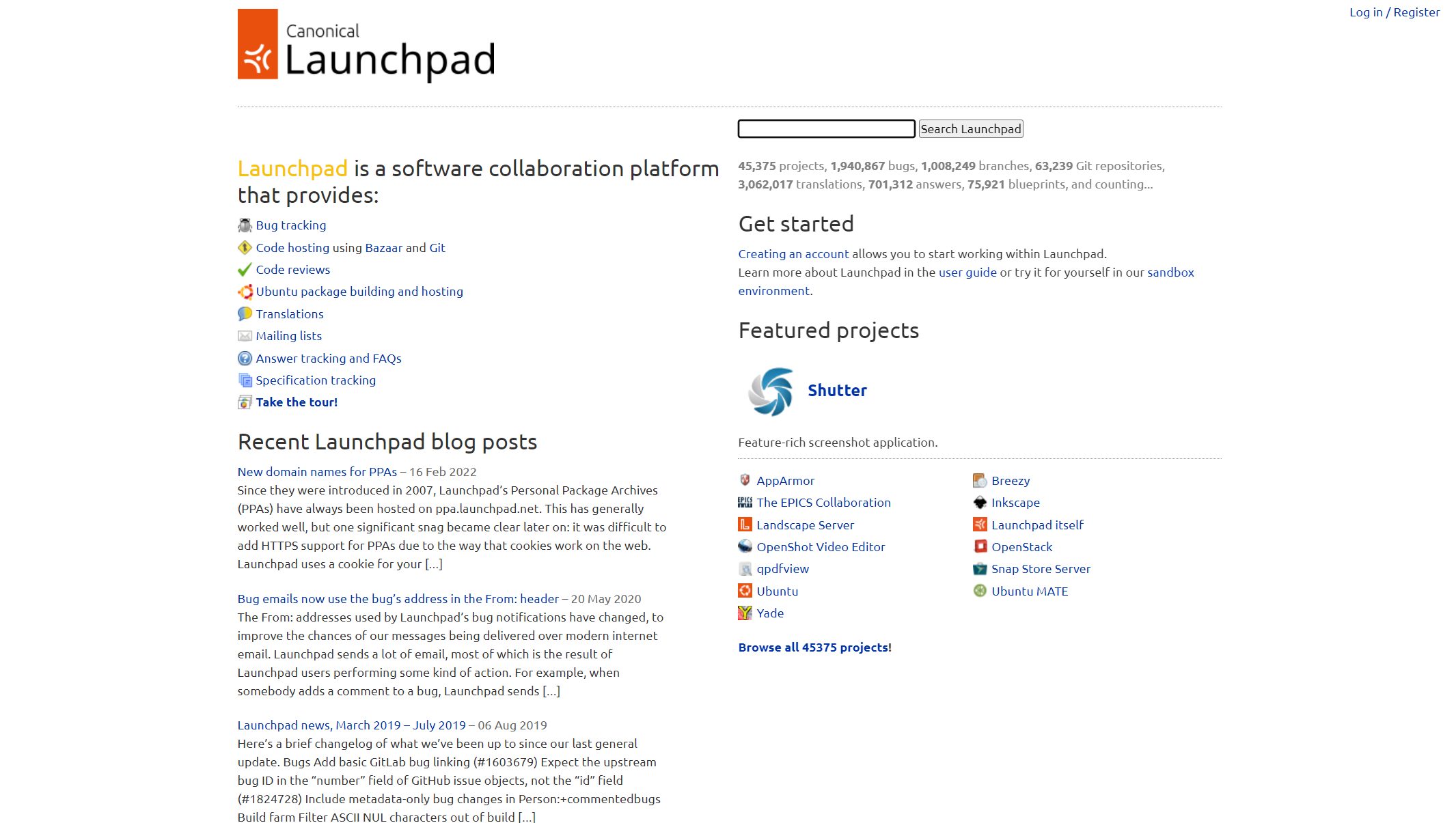Open the OpenShot Video Editor link

click(821, 547)
